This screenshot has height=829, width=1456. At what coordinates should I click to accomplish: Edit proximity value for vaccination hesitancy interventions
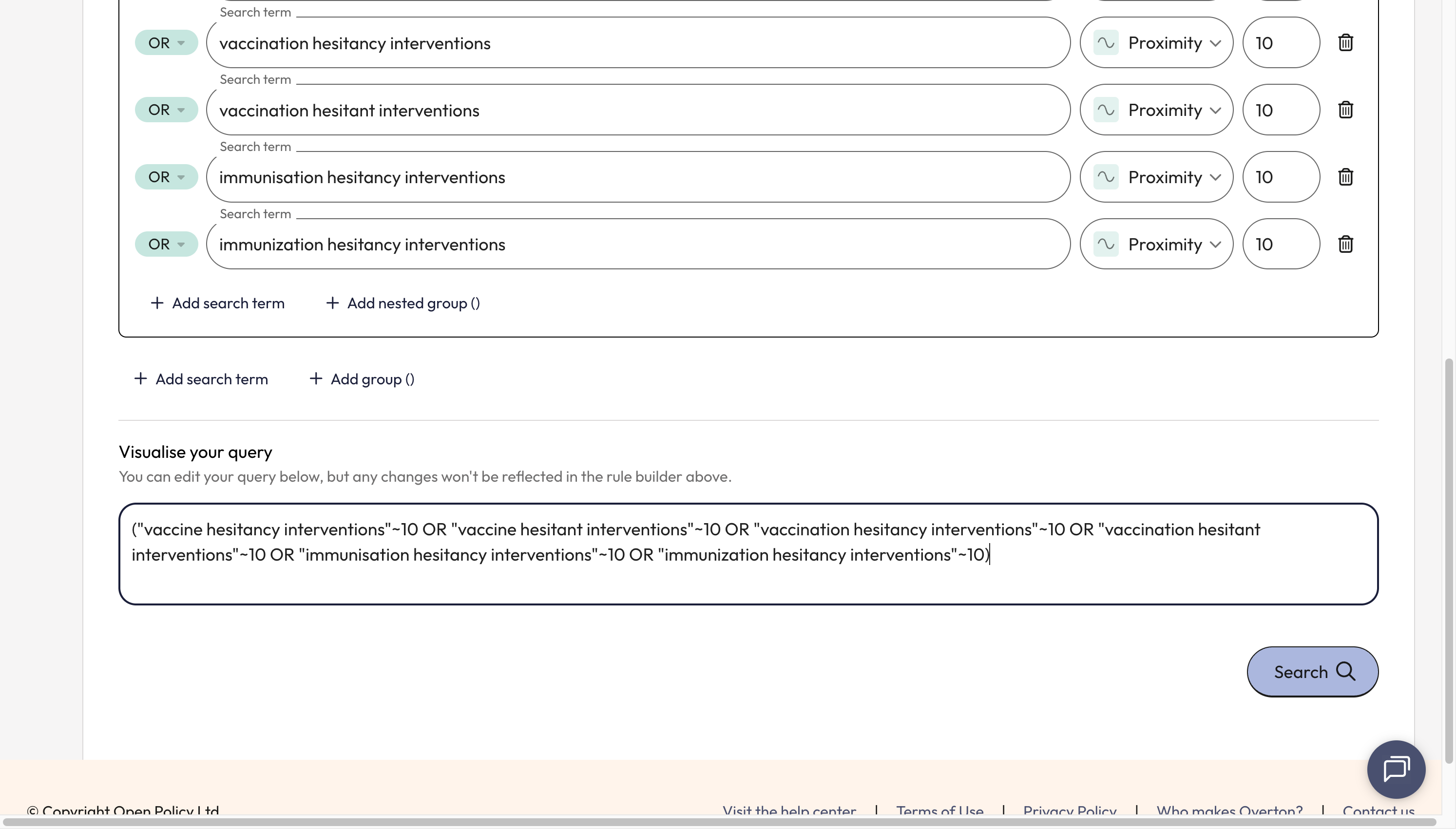click(1281, 43)
